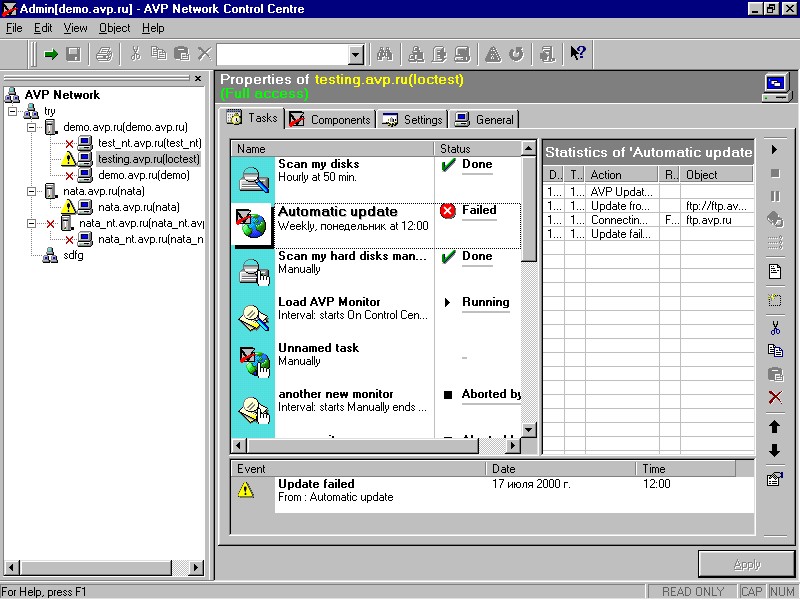Click the Failed status link for Automatic update

pyautogui.click(x=479, y=210)
